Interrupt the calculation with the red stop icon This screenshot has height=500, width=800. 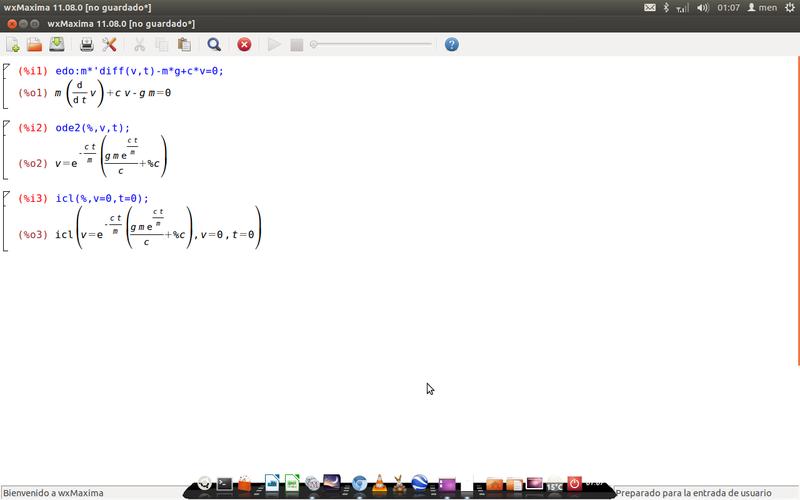[244, 45]
